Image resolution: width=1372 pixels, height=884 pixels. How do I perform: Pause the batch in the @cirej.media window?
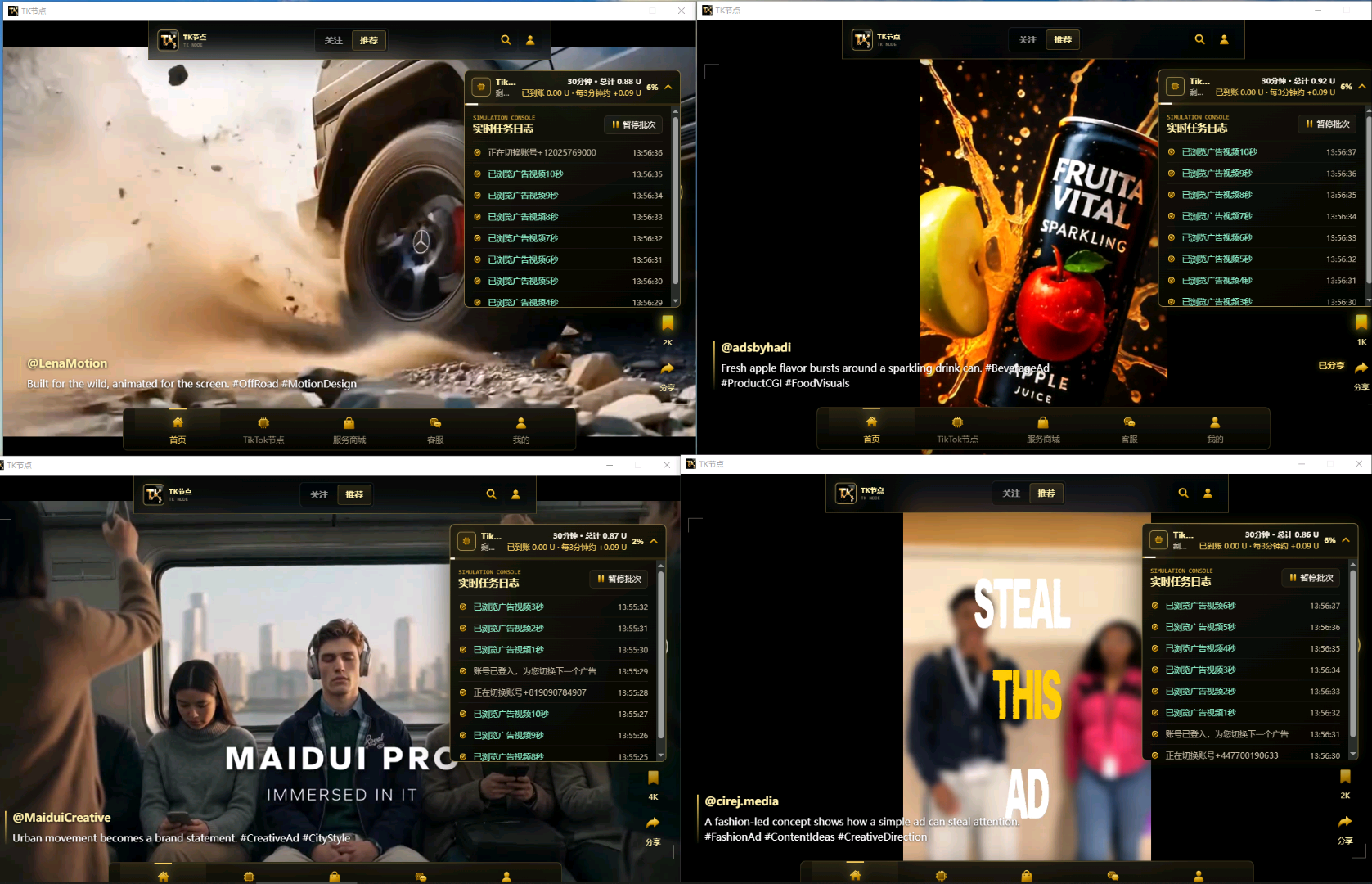click(x=1311, y=577)
